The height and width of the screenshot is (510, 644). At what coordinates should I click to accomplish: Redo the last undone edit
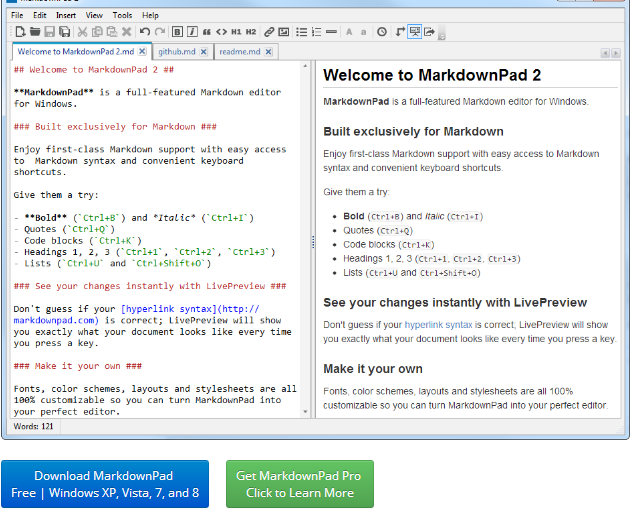coord(160,32)
